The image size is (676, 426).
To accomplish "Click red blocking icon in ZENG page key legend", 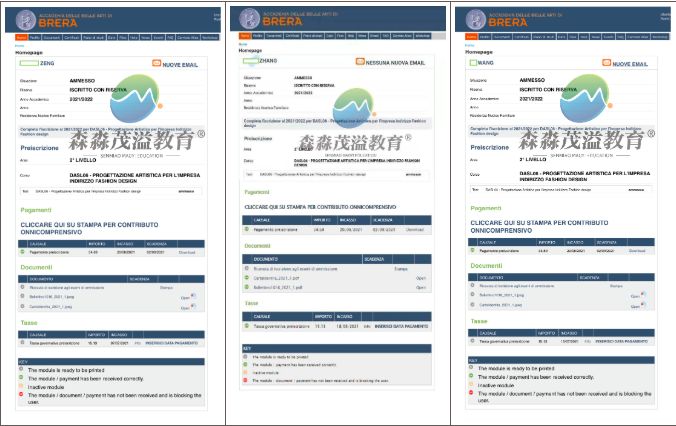I will 21,394.
